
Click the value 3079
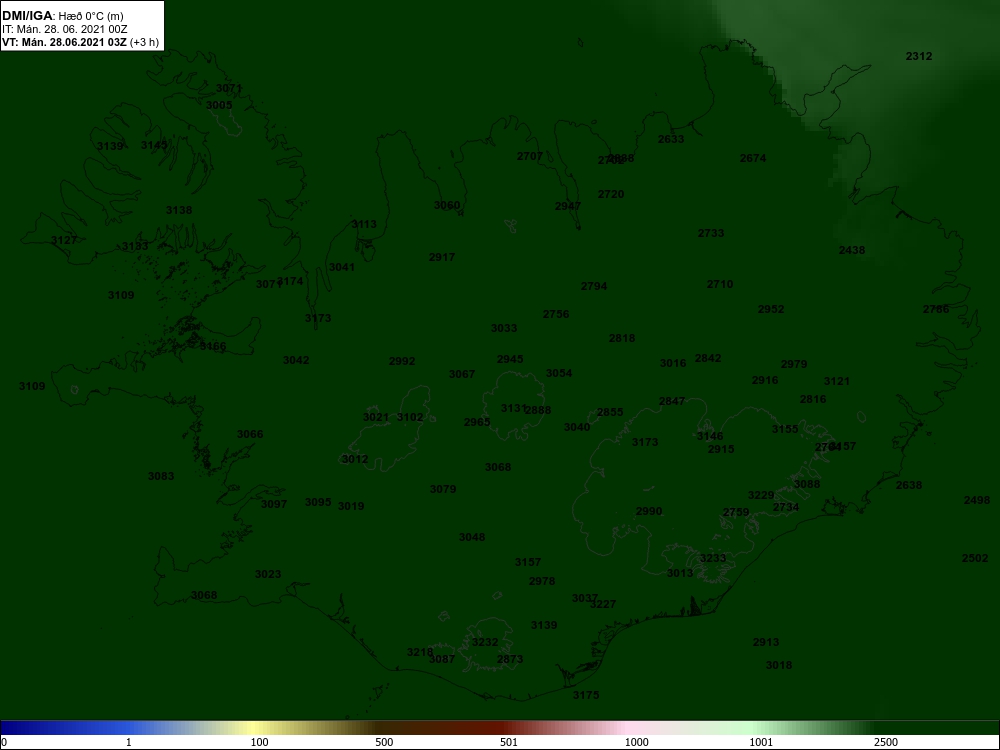[x=443, y=490]
